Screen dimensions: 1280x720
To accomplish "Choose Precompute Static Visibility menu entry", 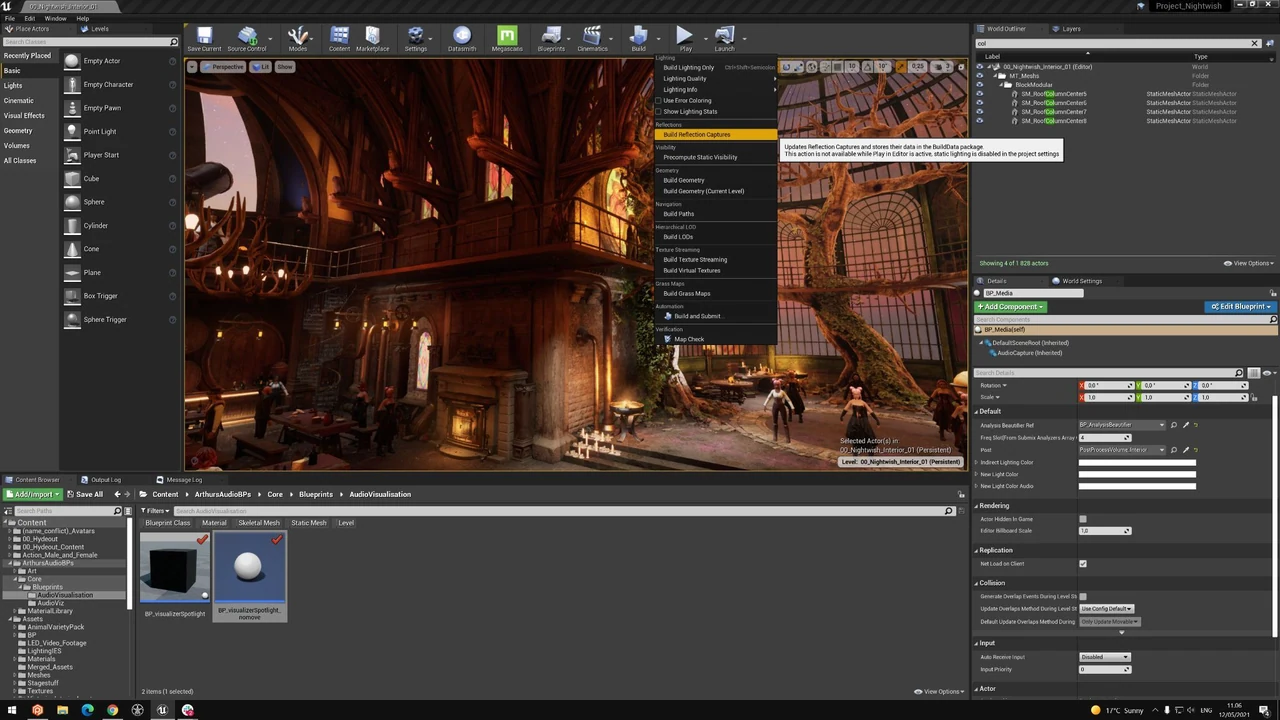I will tap(716, 157).
